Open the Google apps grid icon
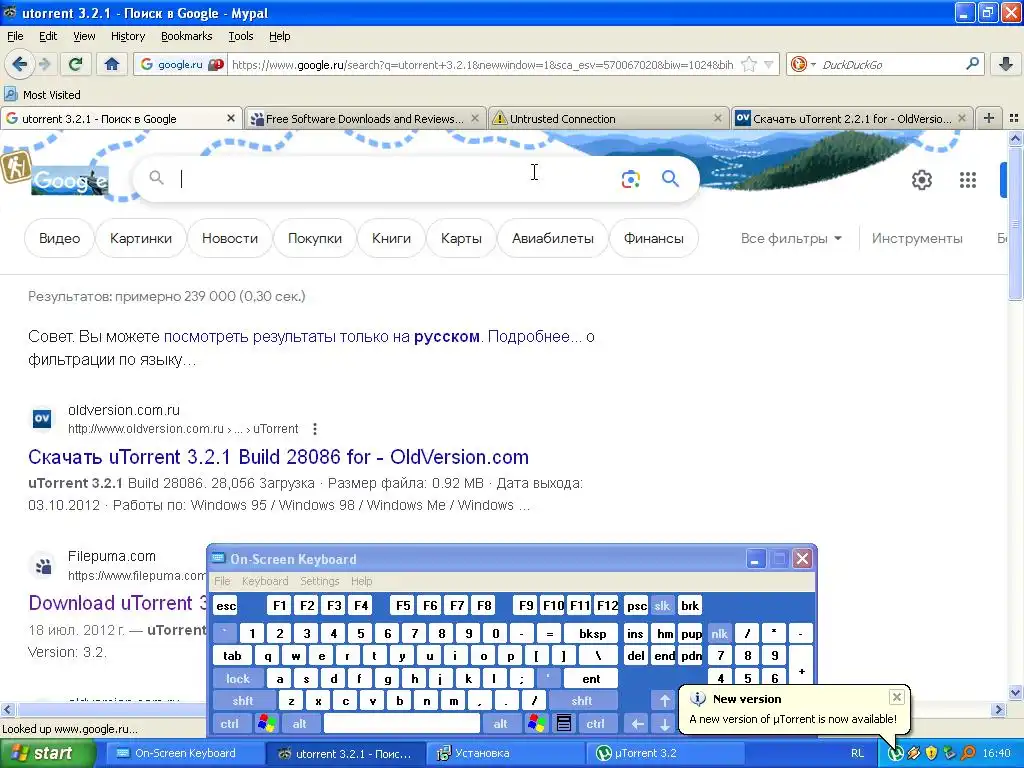1024x768 pixels. [x=967, y=180]
